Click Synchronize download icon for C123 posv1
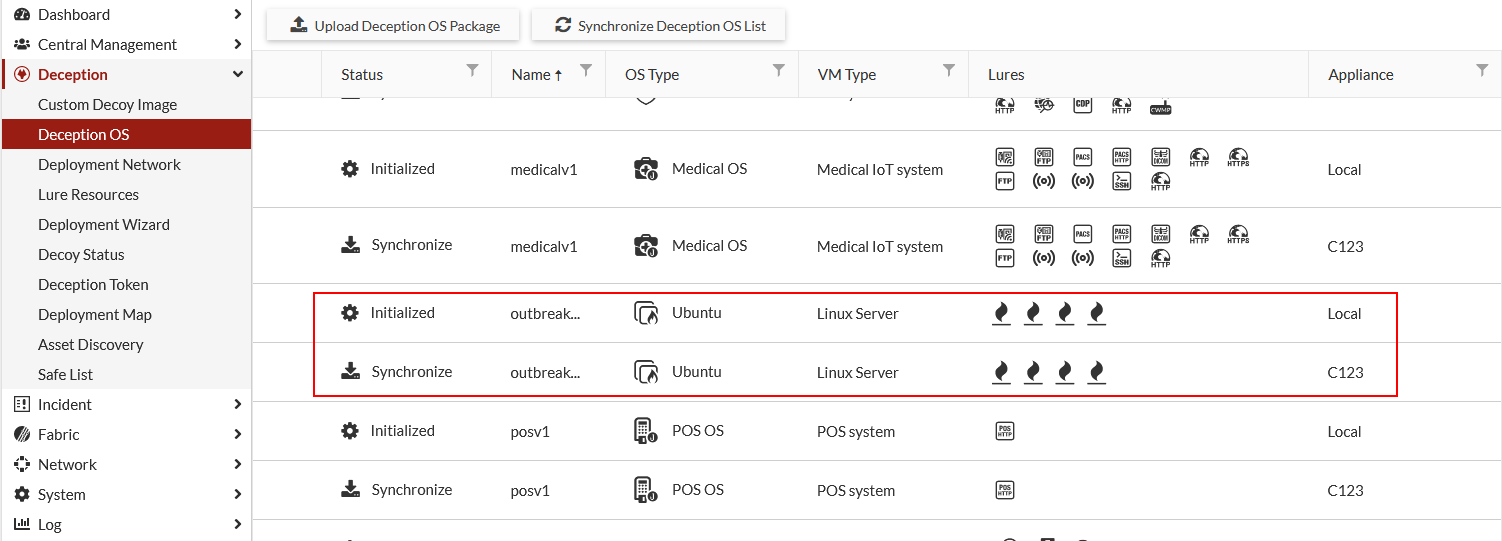This screenshot has width=1502, height=541. [350, 489]
